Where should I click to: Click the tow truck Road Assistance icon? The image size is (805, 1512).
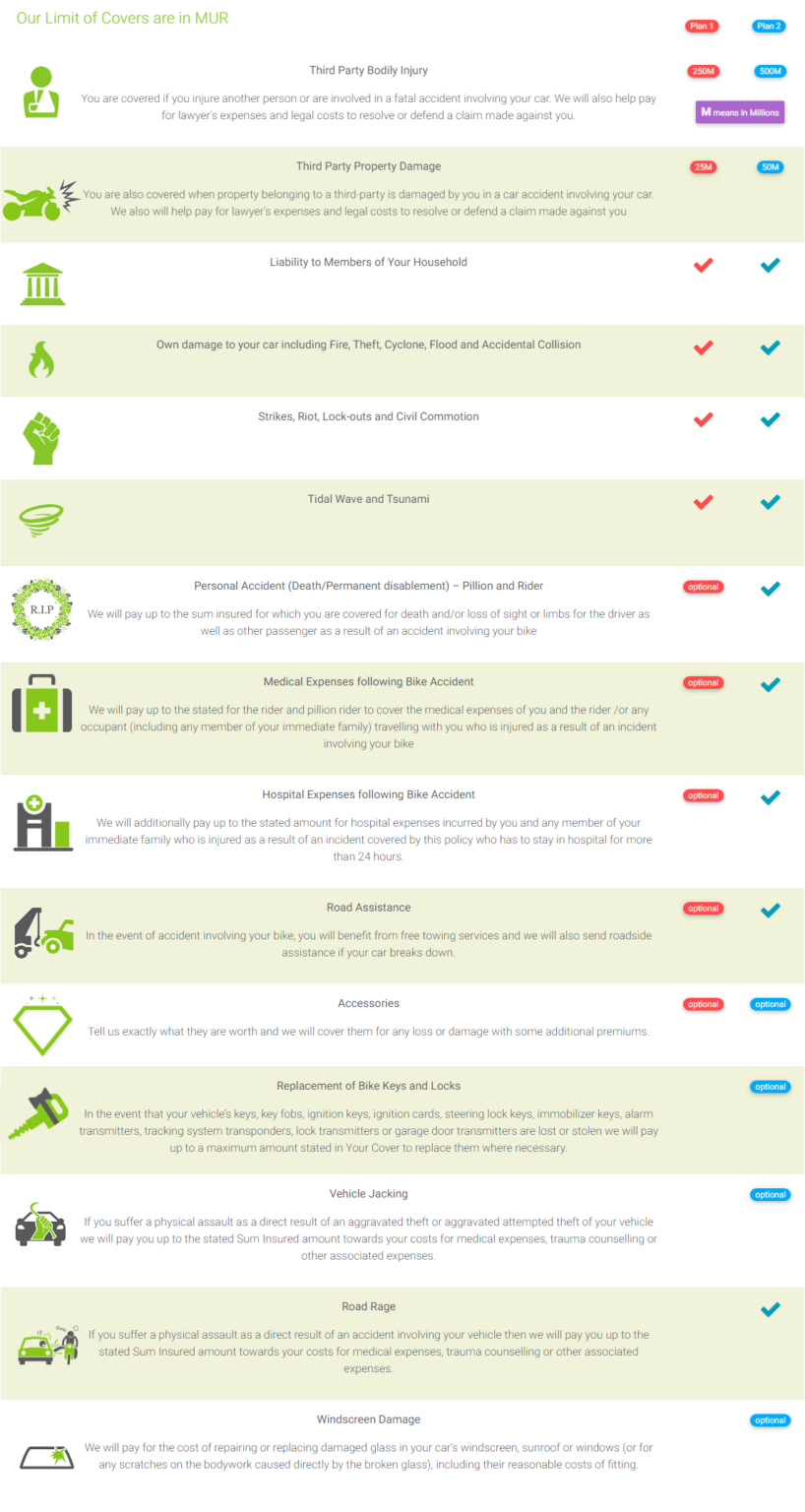44,932
